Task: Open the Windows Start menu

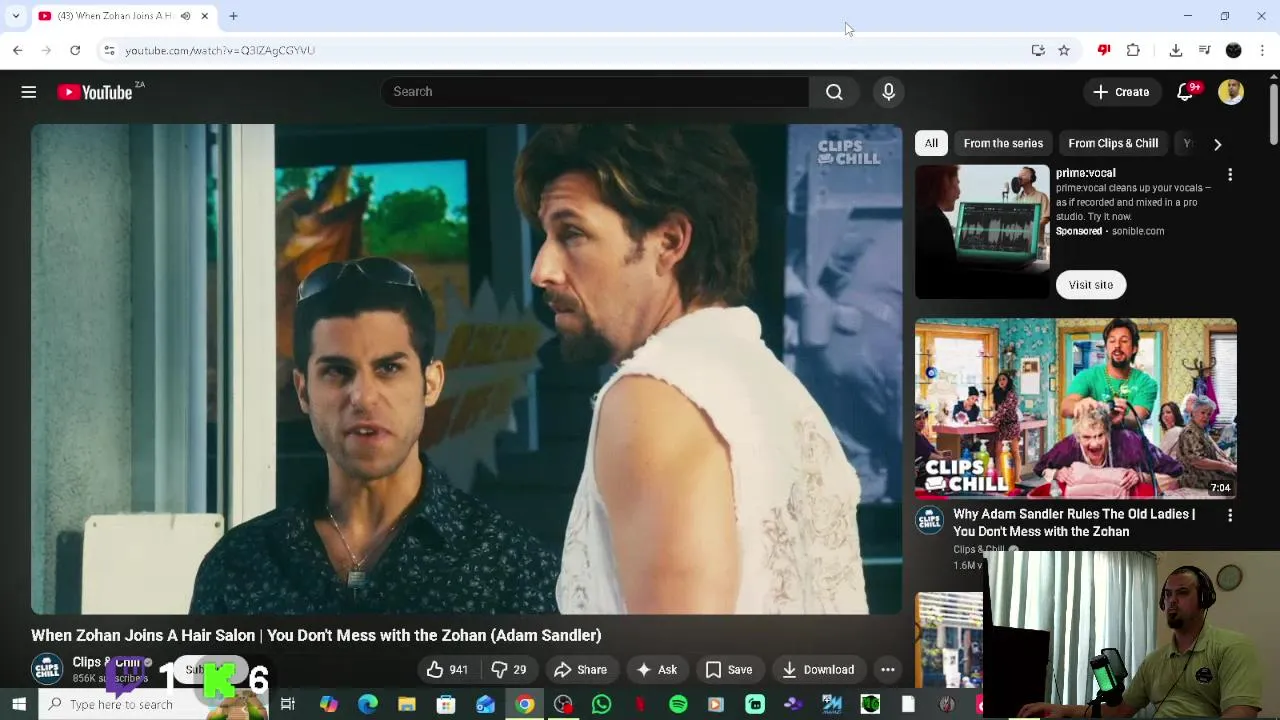Action: coord(19,705)
